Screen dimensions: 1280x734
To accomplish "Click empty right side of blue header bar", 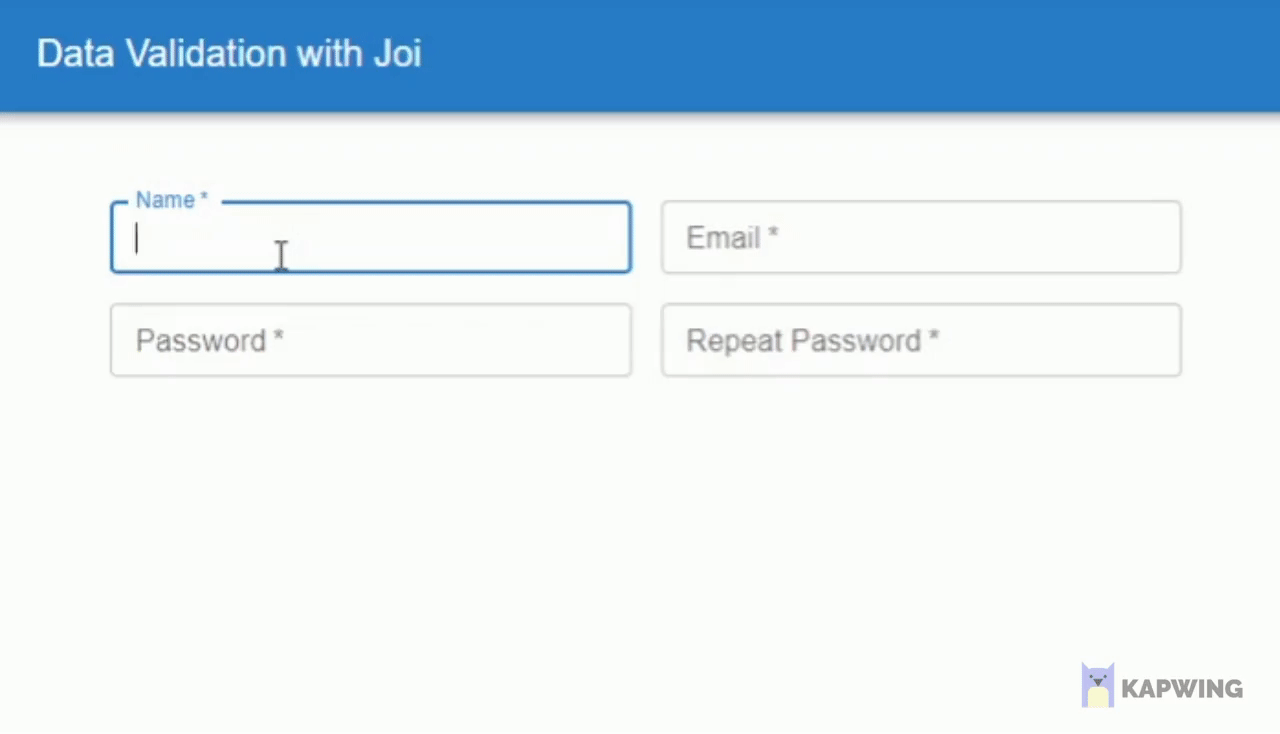I will pos(900,55).
